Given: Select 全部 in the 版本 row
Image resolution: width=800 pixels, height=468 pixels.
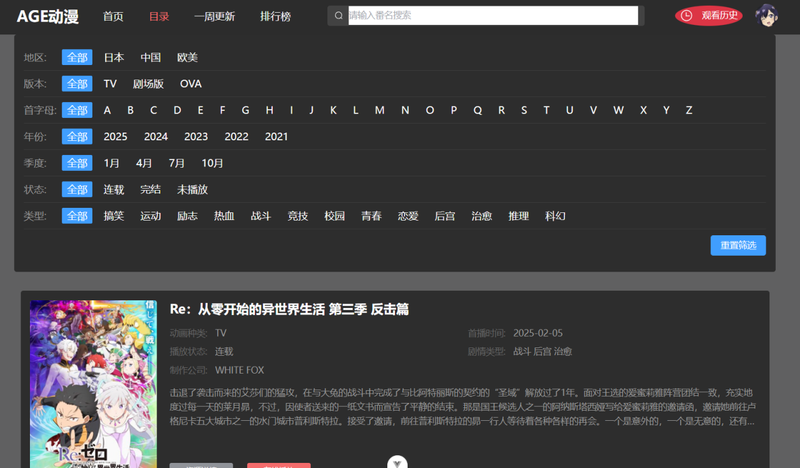Looking at the screenshot, I should point(77,84).
